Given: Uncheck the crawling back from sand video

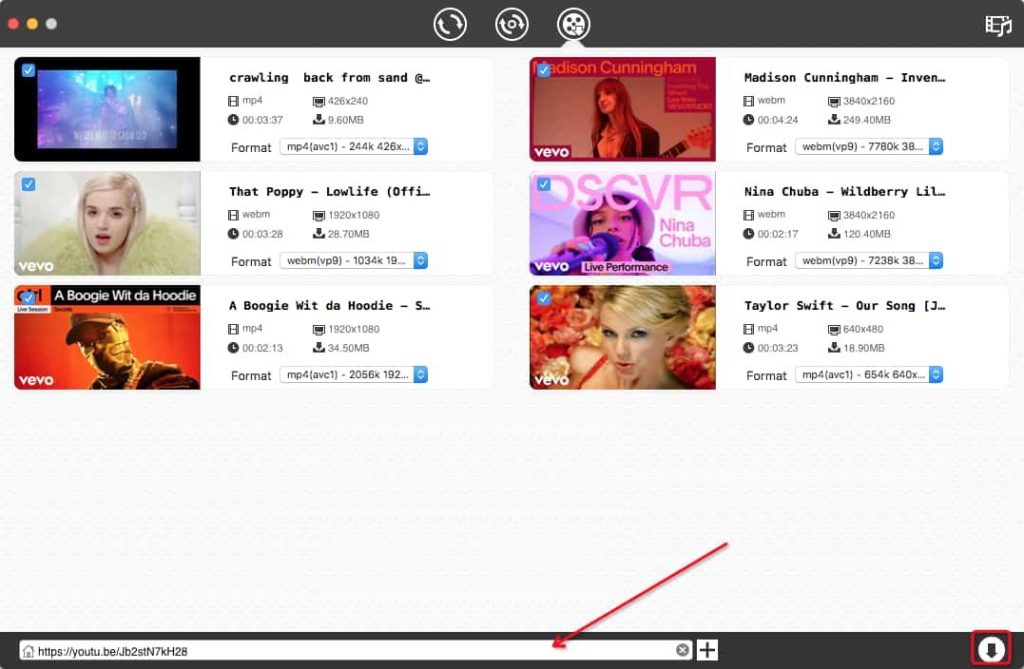Looking at the screenshot, I should [28, 70].
